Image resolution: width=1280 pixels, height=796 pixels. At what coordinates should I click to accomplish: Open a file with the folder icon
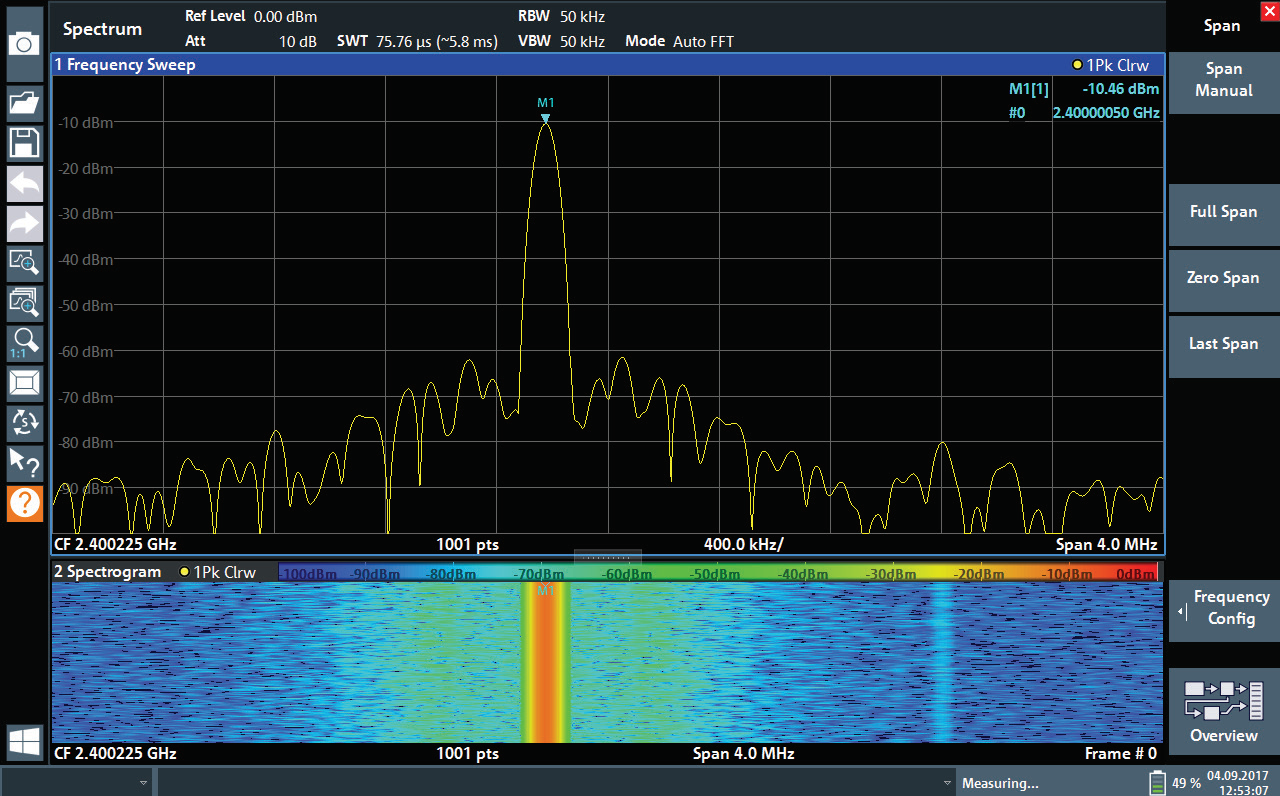pos(24,102)
